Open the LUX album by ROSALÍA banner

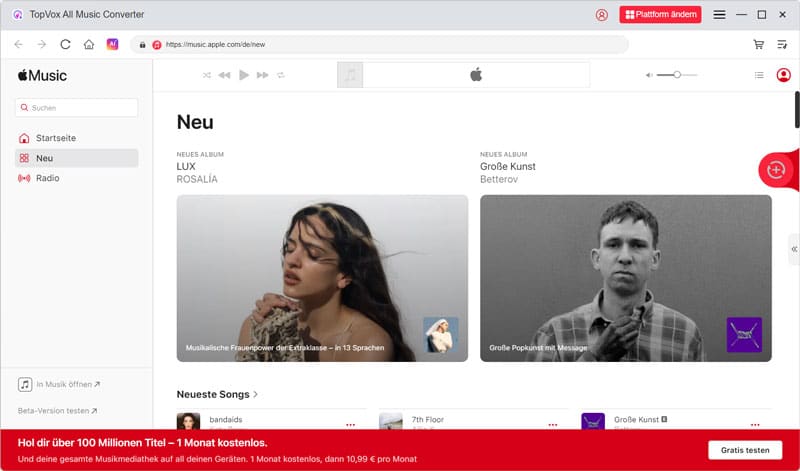322,278
